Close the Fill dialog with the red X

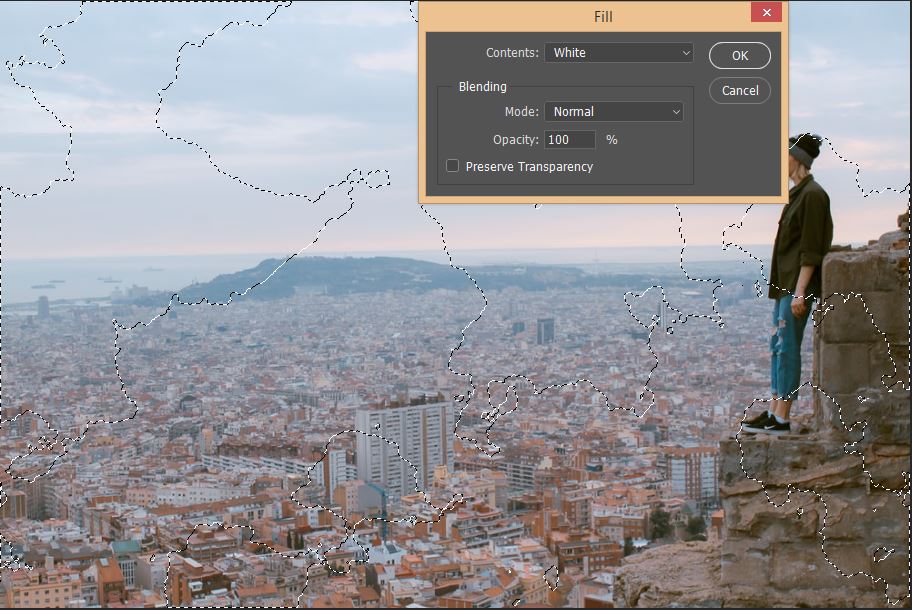[766, 12]
